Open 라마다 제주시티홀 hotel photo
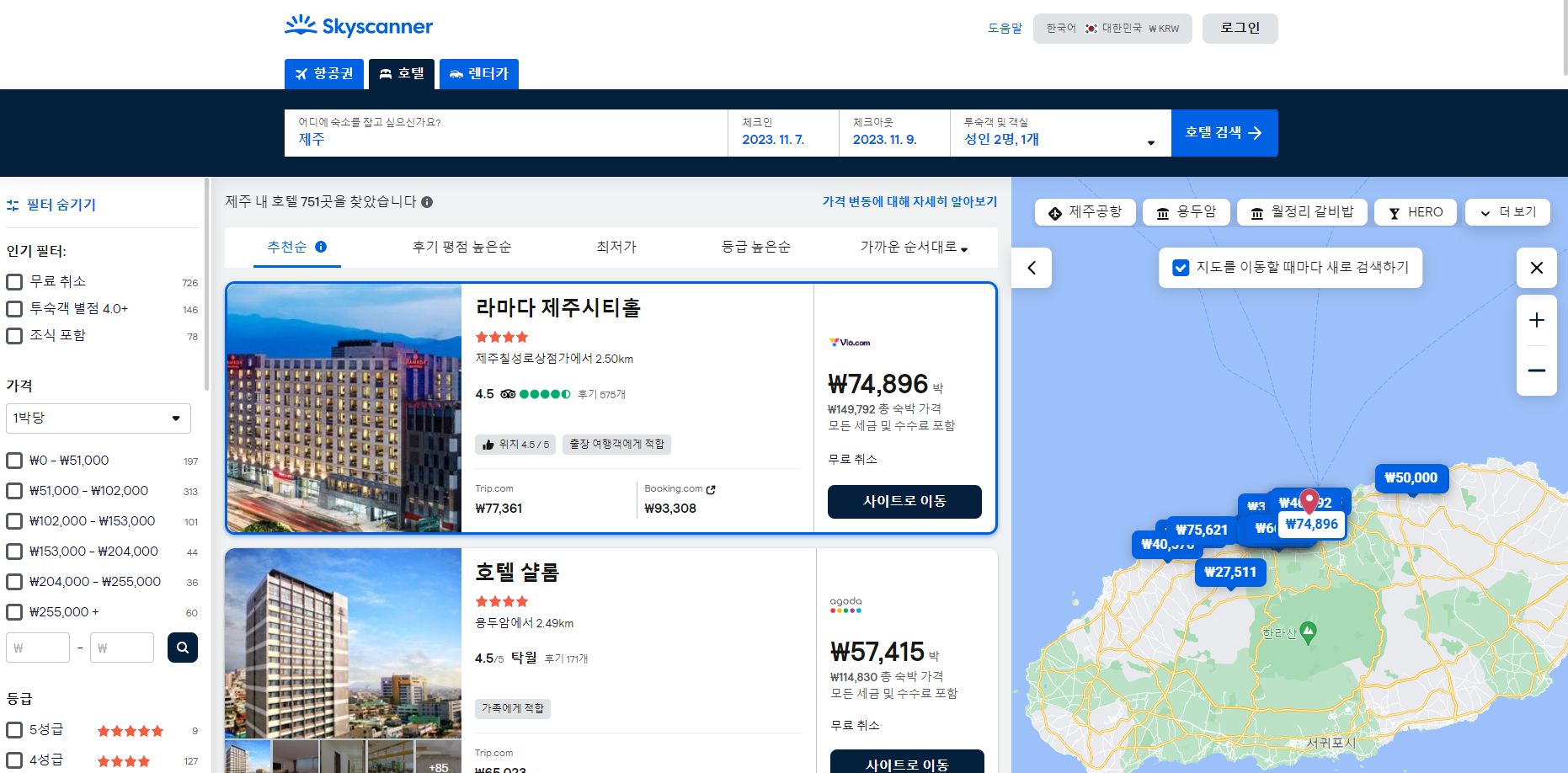This screenshot has width=1568, height=773. click(344, 408)
